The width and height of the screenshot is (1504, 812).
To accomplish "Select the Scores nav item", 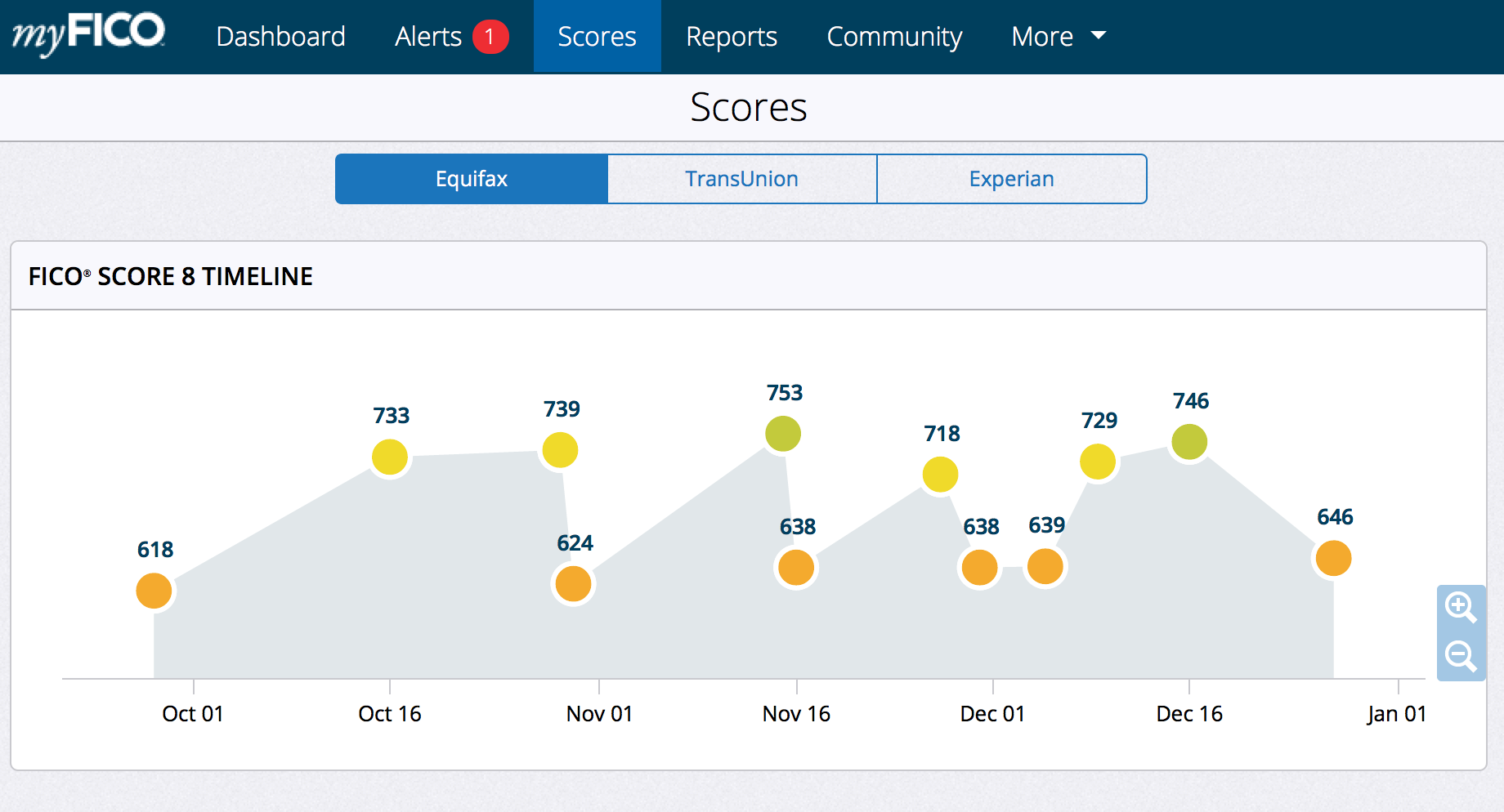I will coord(597,37).
